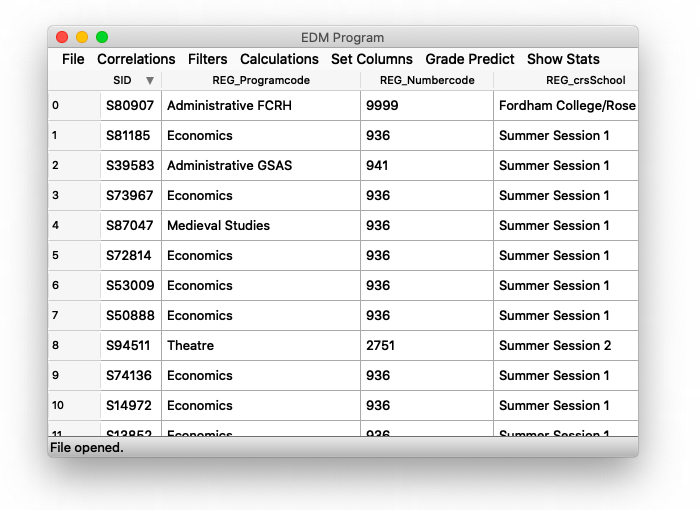
Task: Select the Administrative GSAS program cell
Action: (230, 165)
